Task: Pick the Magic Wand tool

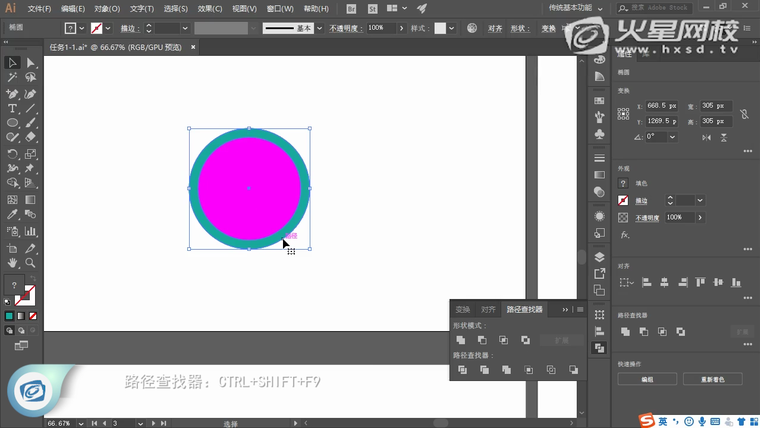Action: [x=12, y=78]
